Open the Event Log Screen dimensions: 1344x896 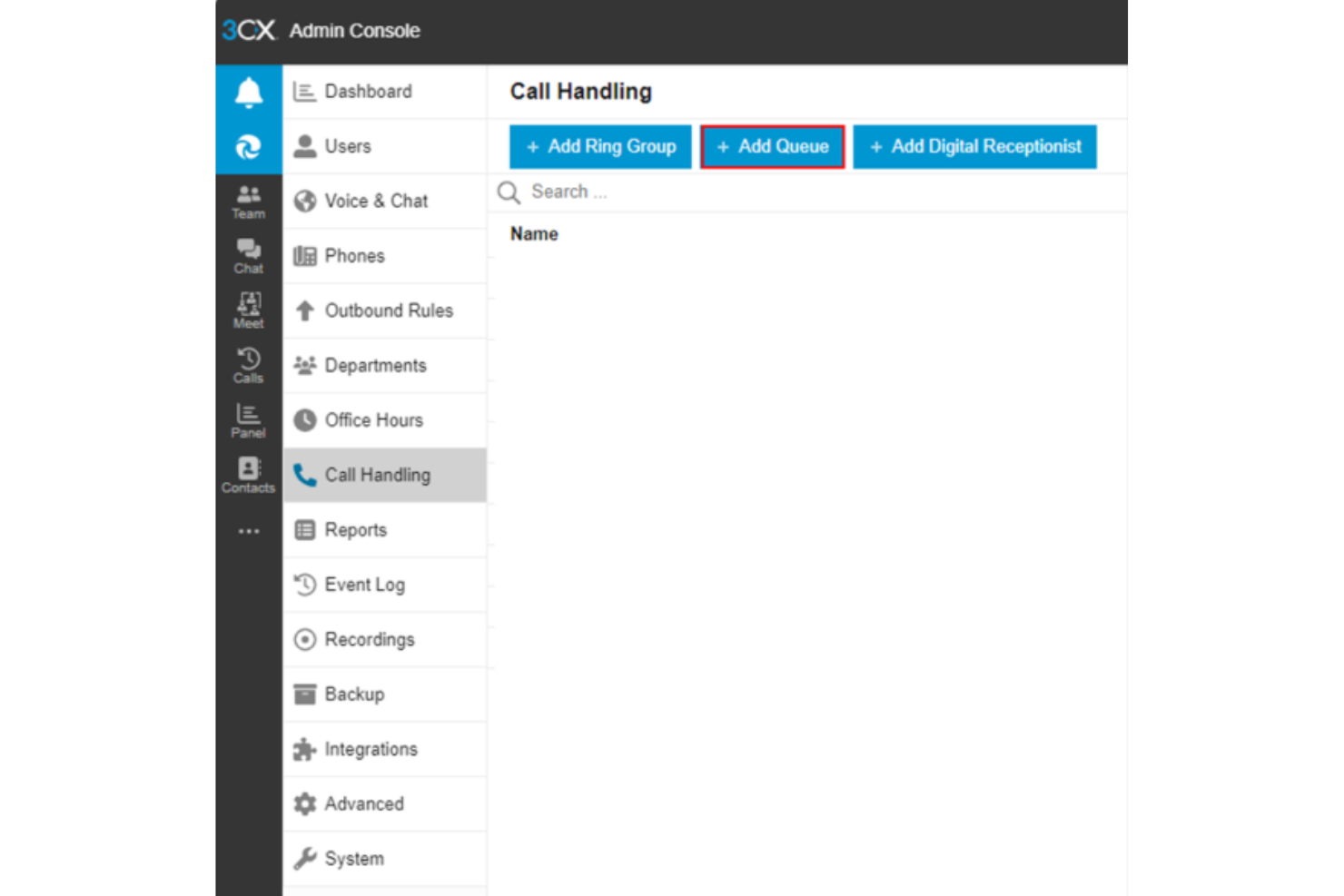click(365, 584)
